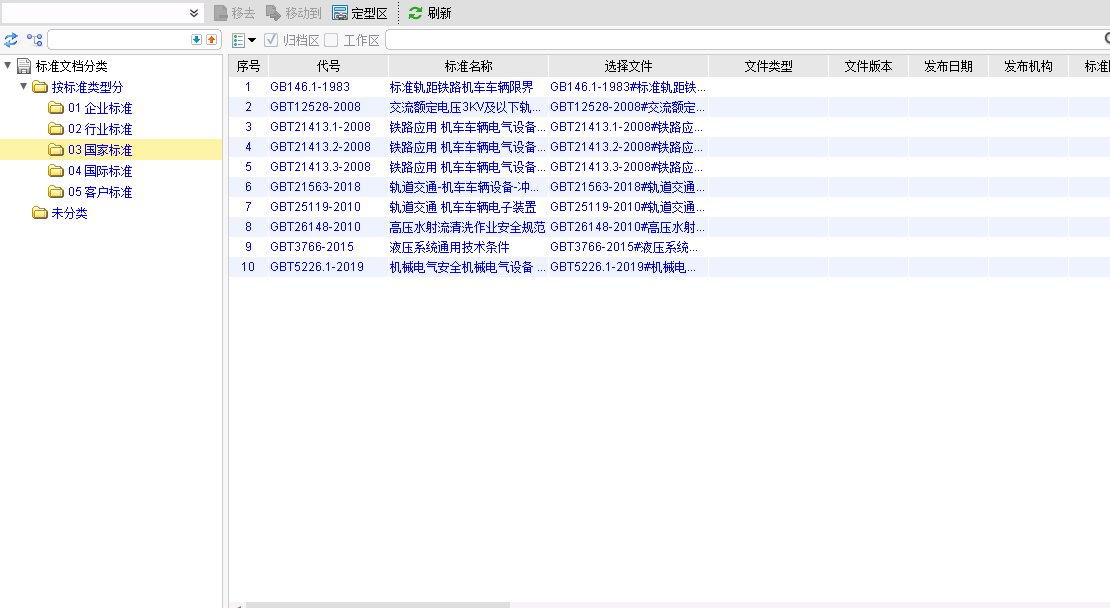Open file link GBT5226.1-2019#机械电...
1110x608 pixels.
pyautogui.click(x=623, y=267)
